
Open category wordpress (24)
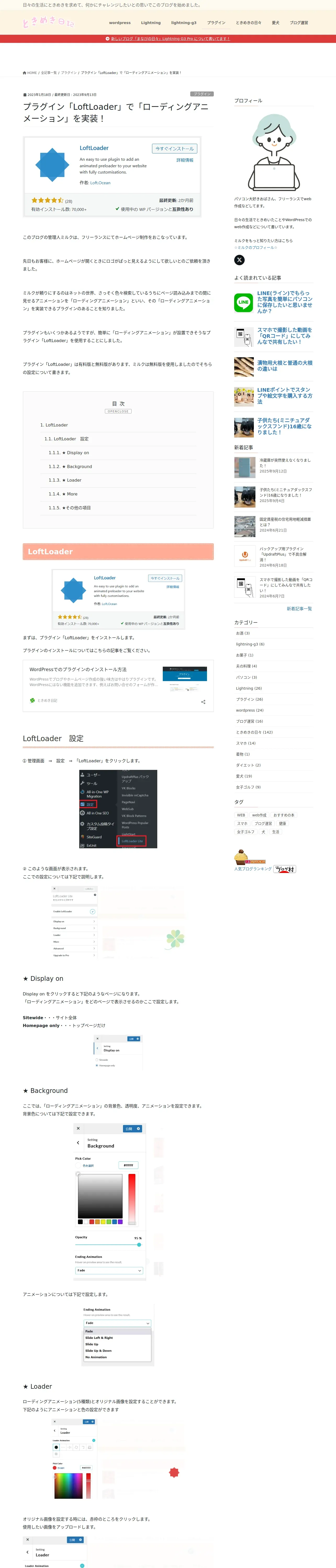coord(250,710)
